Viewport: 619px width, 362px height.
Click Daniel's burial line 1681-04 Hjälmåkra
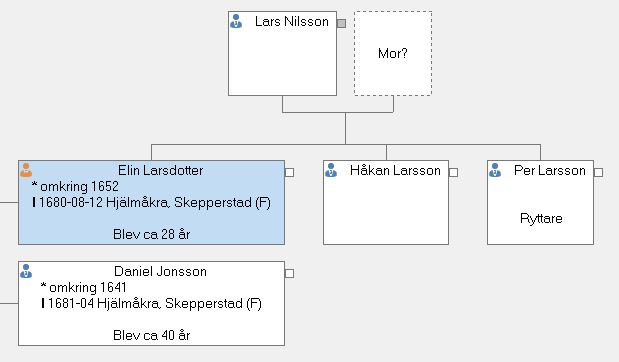pos(151,304)
